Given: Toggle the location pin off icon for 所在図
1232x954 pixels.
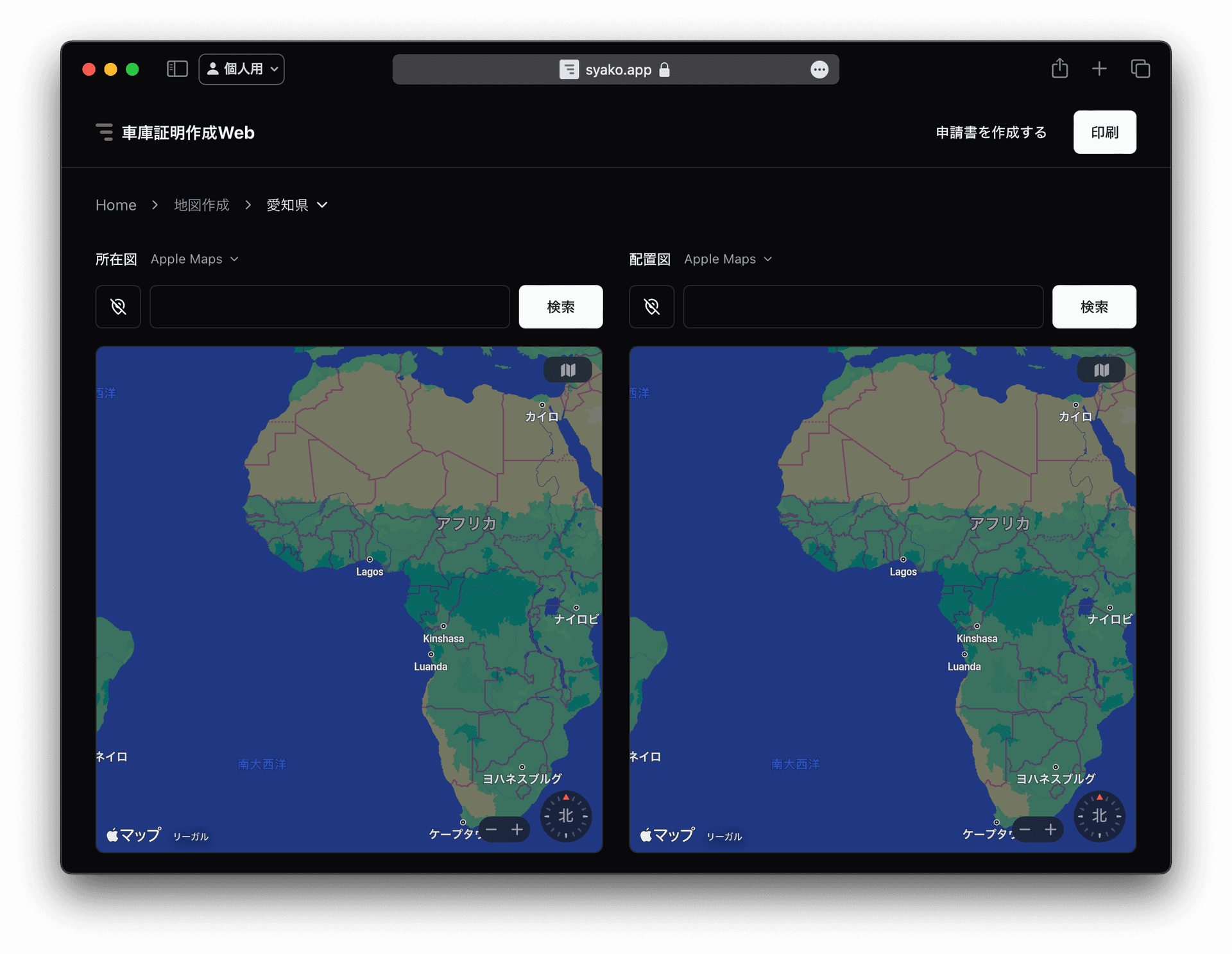Looking at the screenshot, I should tap(118, 307).
